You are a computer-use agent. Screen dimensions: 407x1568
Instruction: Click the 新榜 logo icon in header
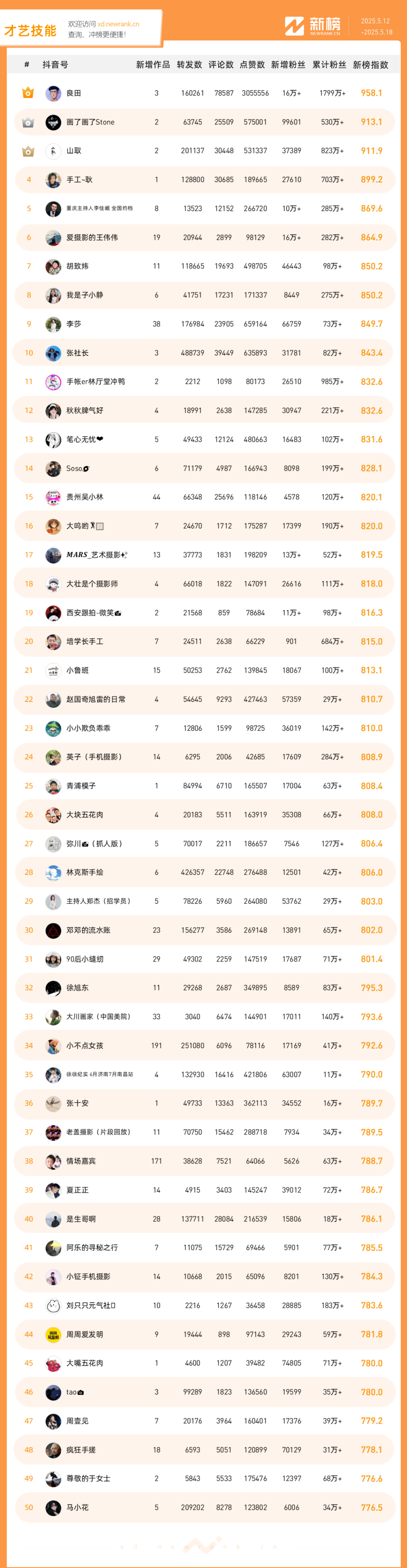[x=294, y=26]
